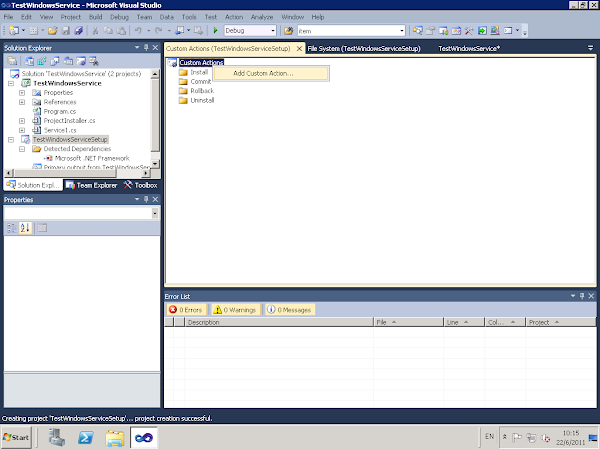Sort properties alphabetically with A-Z icon
Image resolution: width=600 pixels, height=450 pixels.
25,228
